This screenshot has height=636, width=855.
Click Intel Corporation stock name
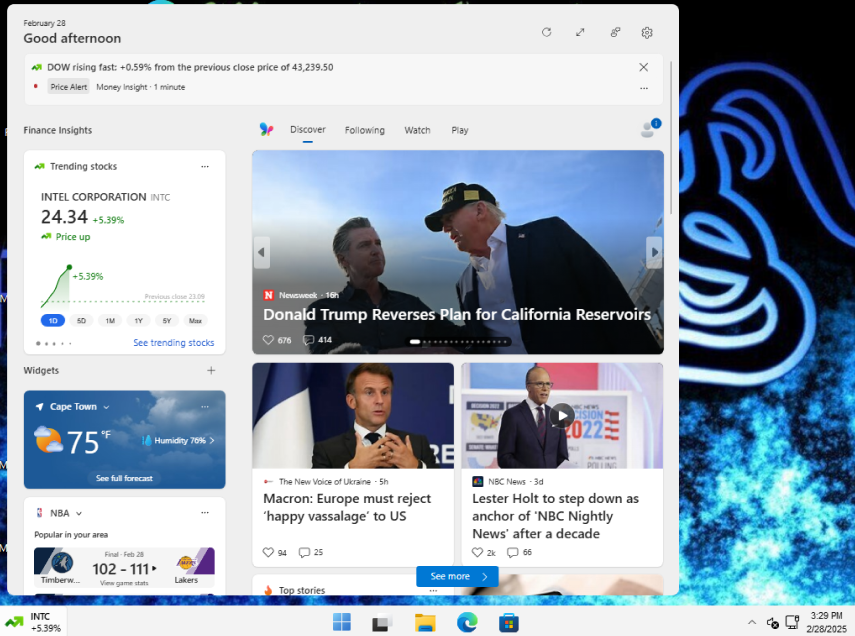point(93,197)
